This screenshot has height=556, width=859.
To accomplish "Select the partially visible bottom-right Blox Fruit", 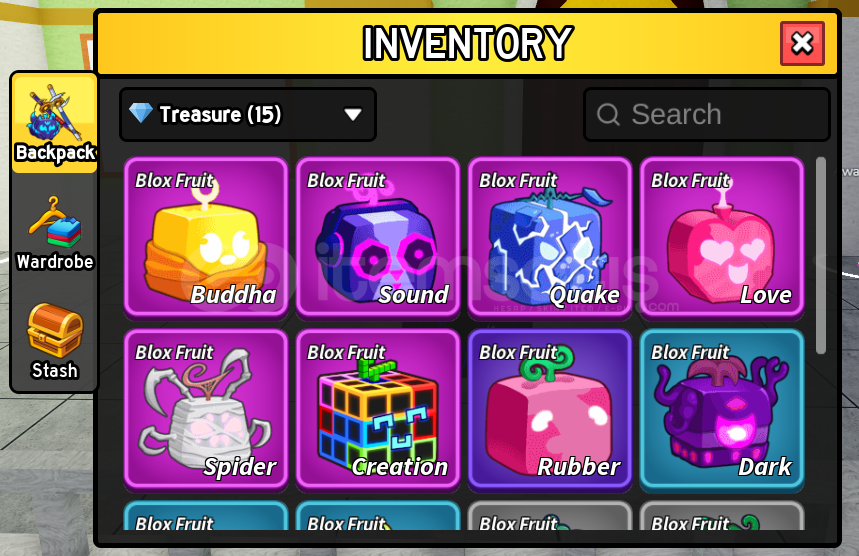I will point(722,516).
